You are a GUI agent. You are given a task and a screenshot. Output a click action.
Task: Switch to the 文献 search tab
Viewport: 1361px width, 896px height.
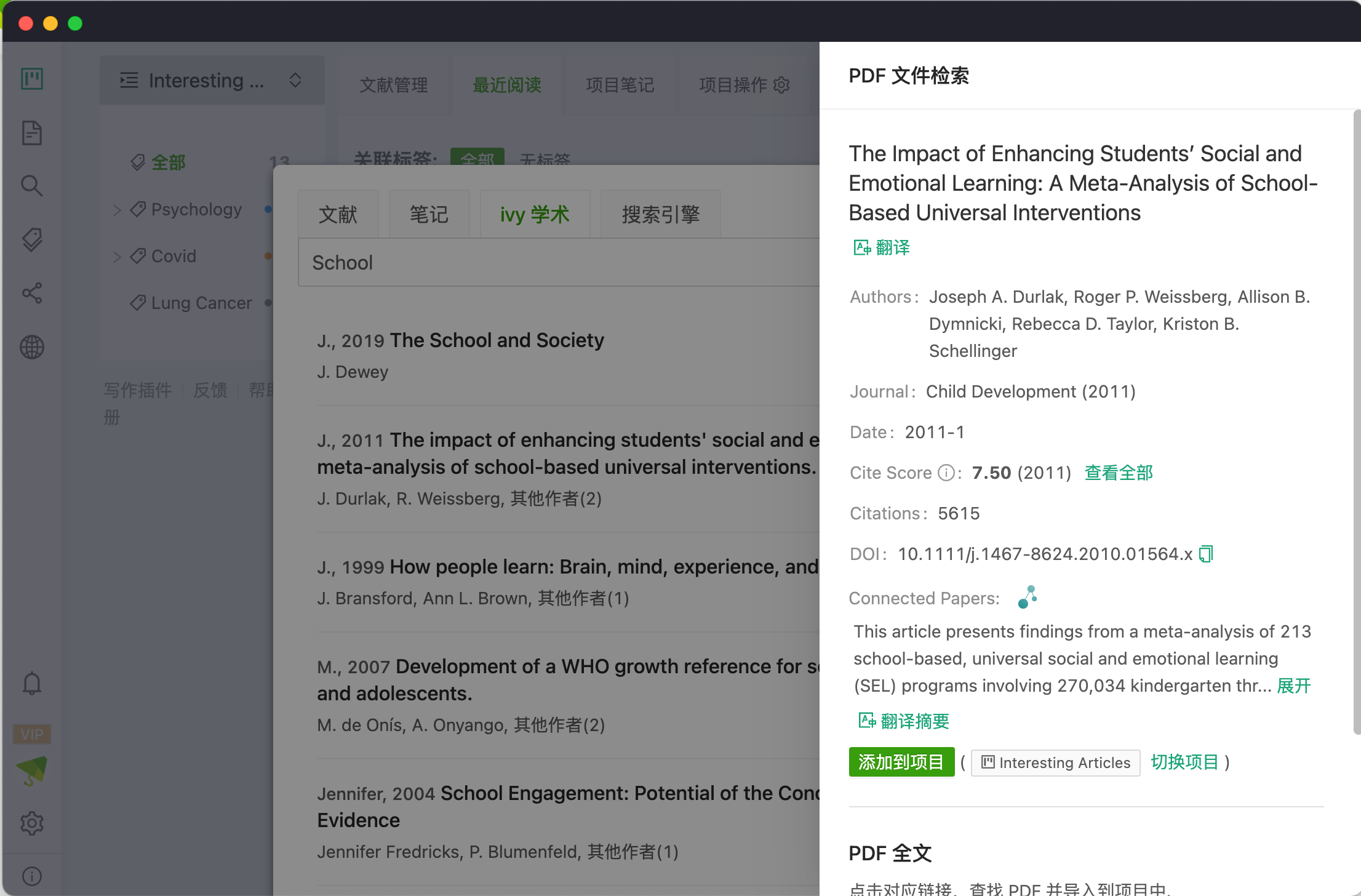click(338, 214)
